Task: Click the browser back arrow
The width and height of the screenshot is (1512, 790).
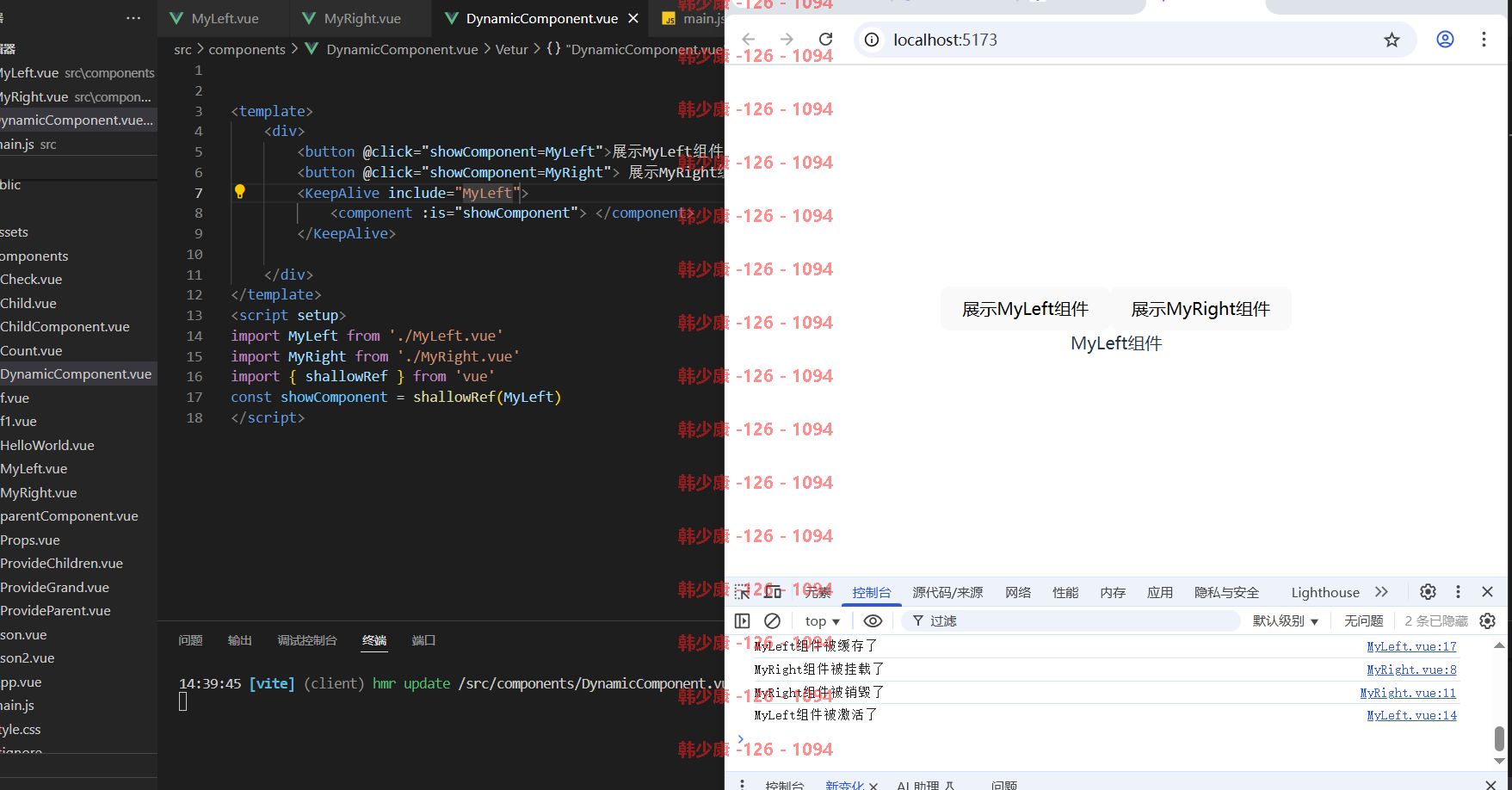Action: click(x=749, y=40)
